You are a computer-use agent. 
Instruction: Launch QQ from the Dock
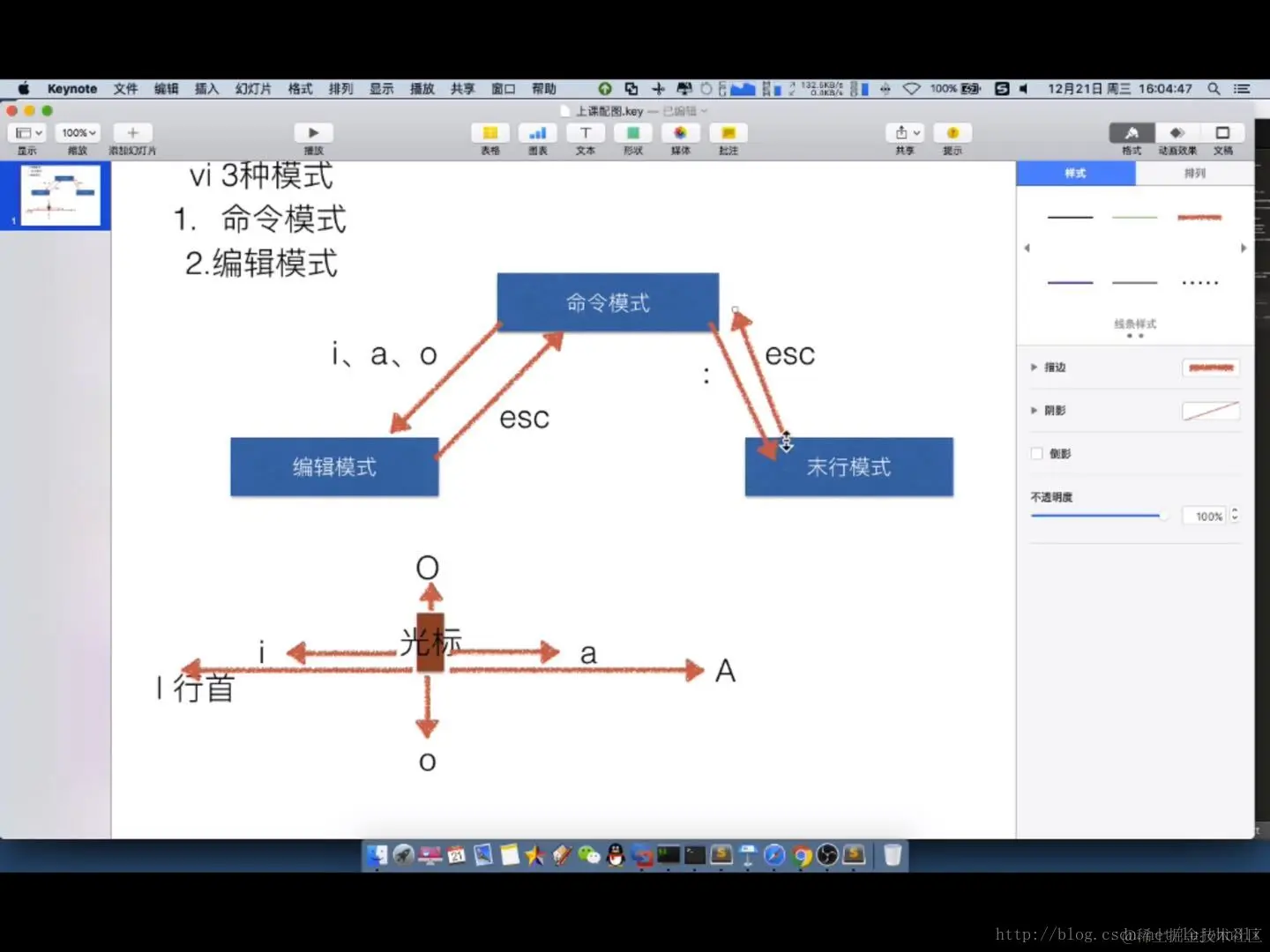tap(615, 855)
